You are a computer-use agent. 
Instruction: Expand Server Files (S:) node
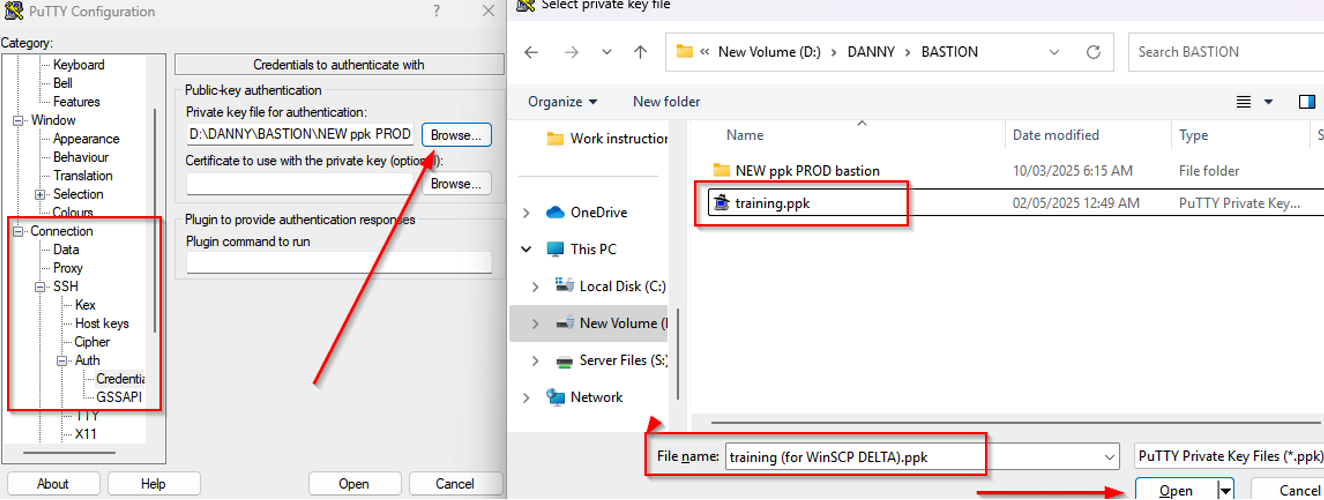pos(535,360)
